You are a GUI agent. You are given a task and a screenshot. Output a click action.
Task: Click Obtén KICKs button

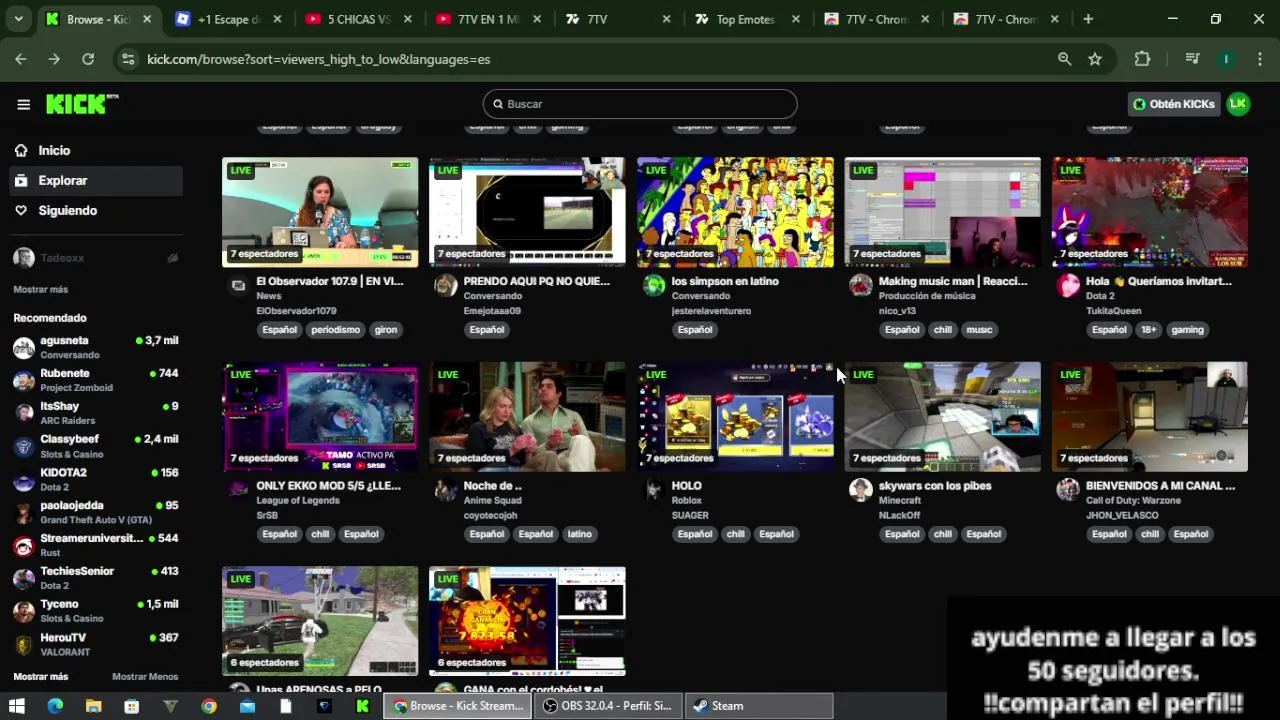pos(1174,104)
